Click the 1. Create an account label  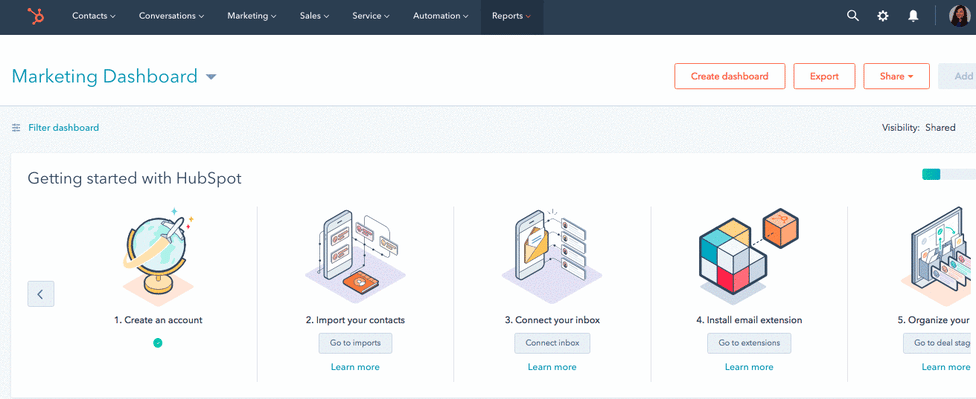point(158,320)
